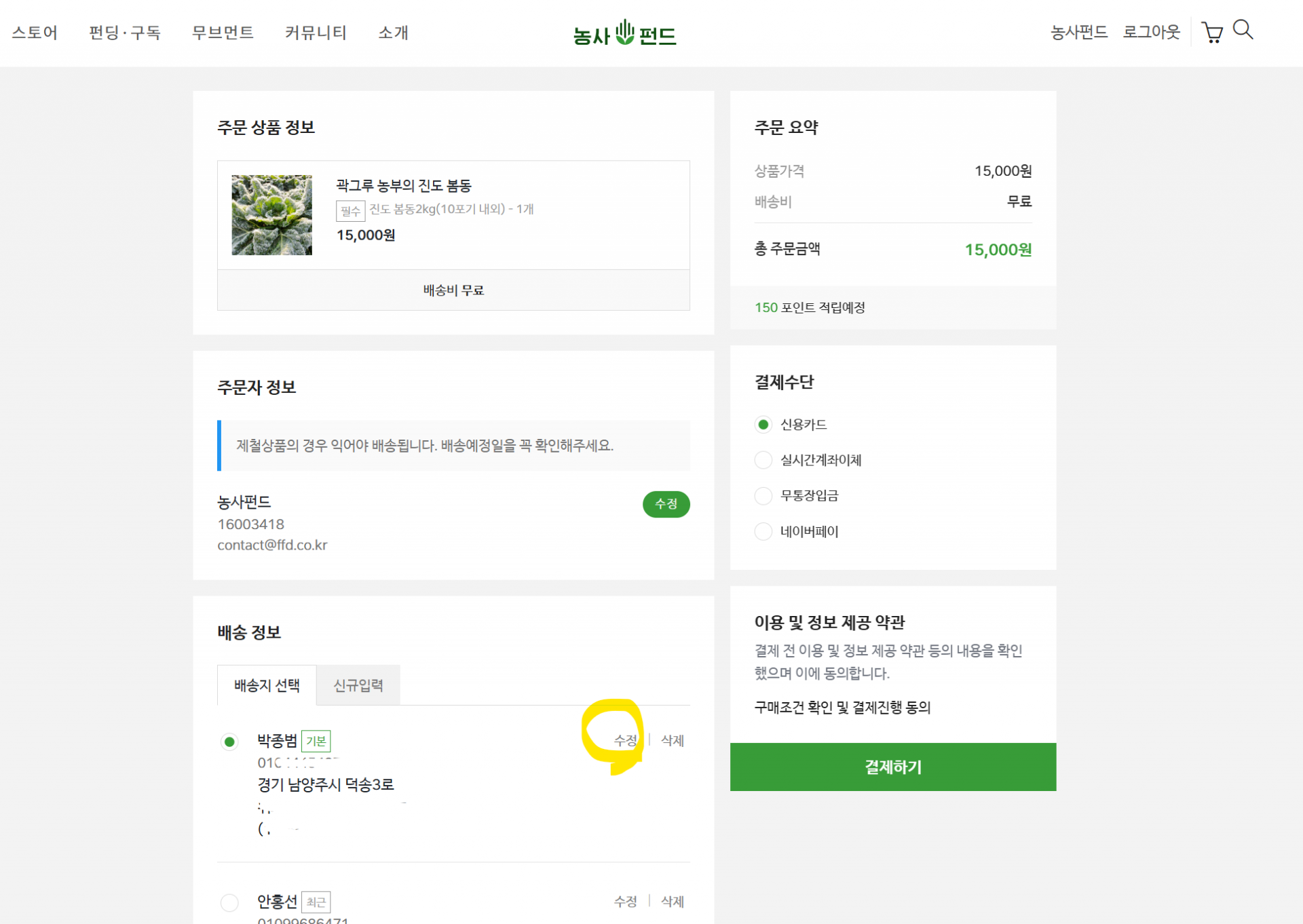The width and height of the screenshot is (1303, 924).
Task: Switch to 배송지 선택 tab
Action: pyautogui.click(x=267, y=685)
